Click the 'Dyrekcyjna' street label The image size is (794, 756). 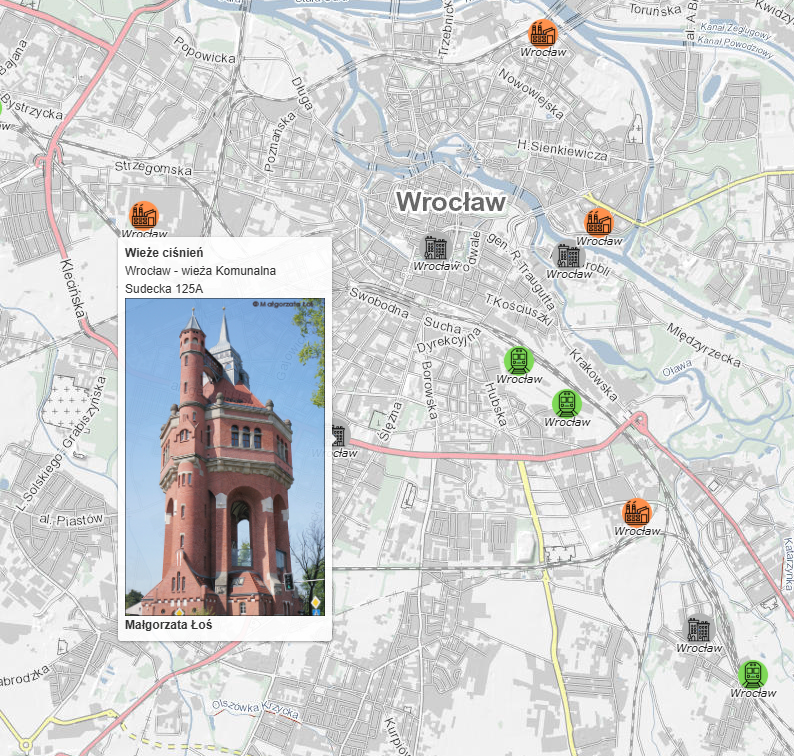pyautogui.click(x=449, y=340)
